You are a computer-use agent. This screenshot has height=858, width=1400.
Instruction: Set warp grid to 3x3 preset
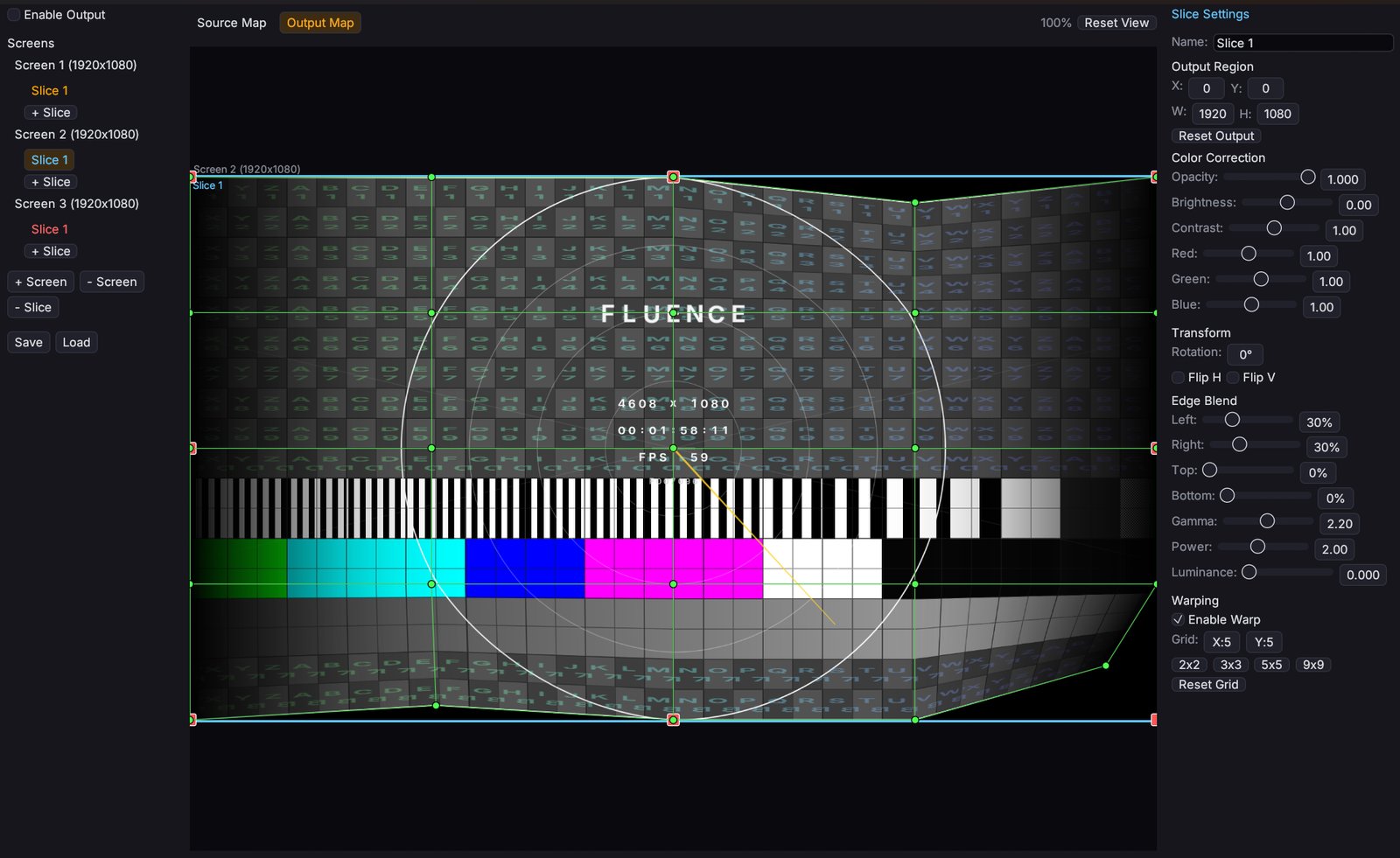pyautogui.click(x=1230, y=665)
